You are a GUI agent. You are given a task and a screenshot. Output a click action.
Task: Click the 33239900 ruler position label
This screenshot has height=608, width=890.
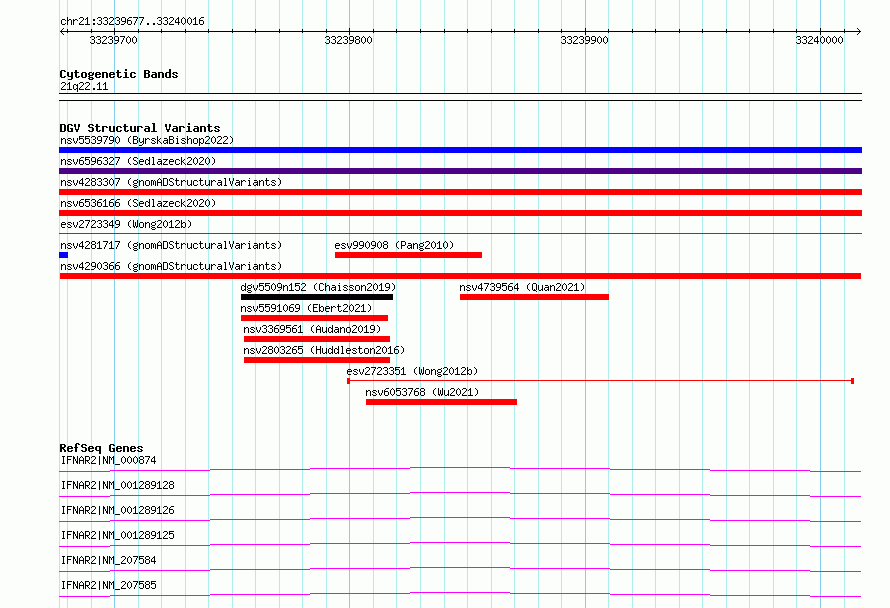click(584, 40)
